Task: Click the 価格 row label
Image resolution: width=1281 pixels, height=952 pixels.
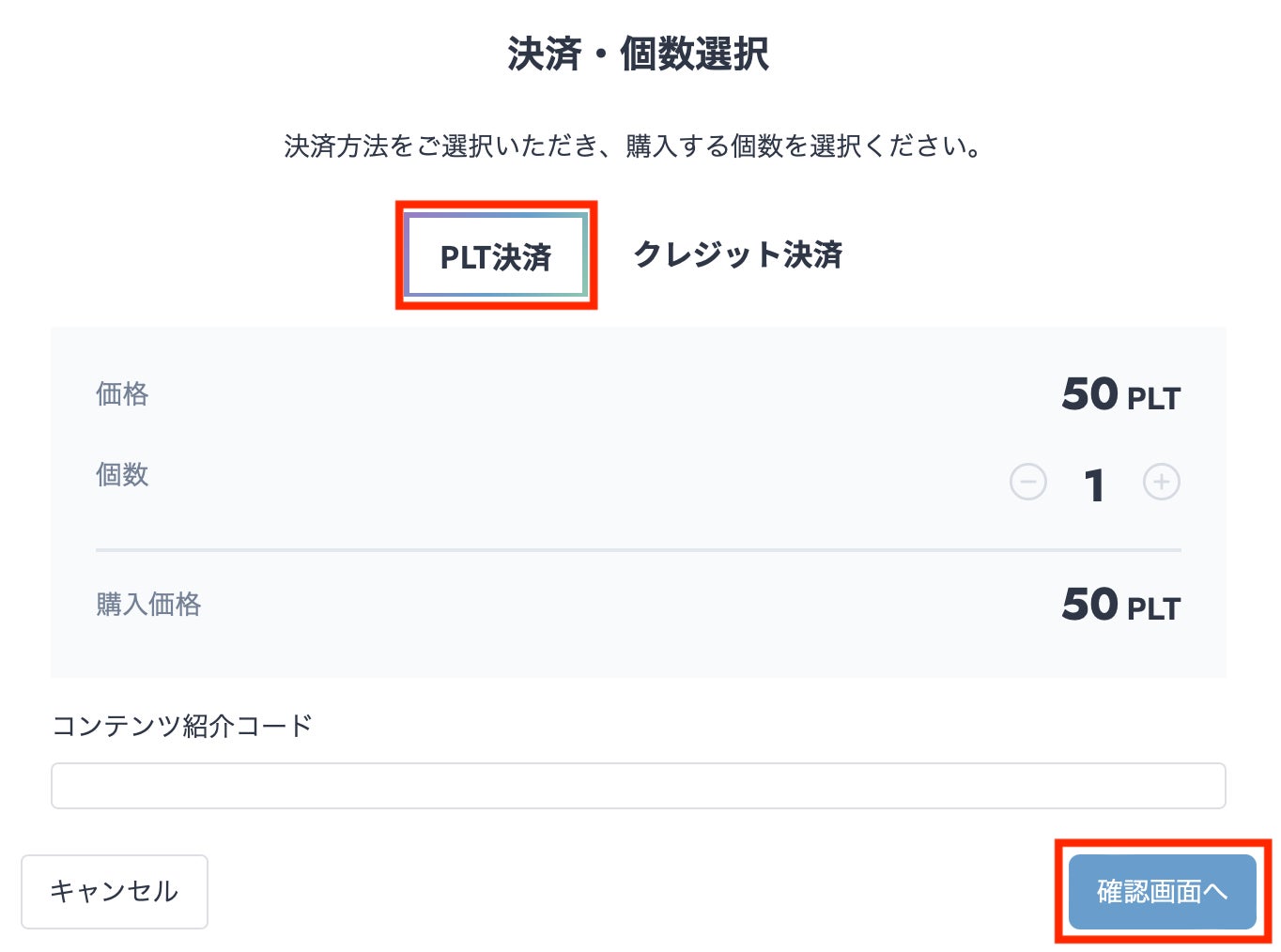Action: [x=122, y=393]
